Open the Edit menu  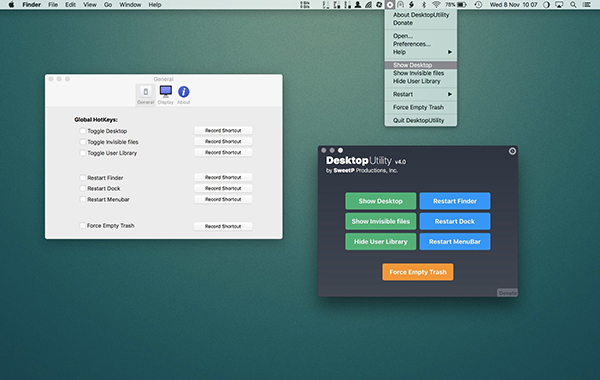point(70,5)
